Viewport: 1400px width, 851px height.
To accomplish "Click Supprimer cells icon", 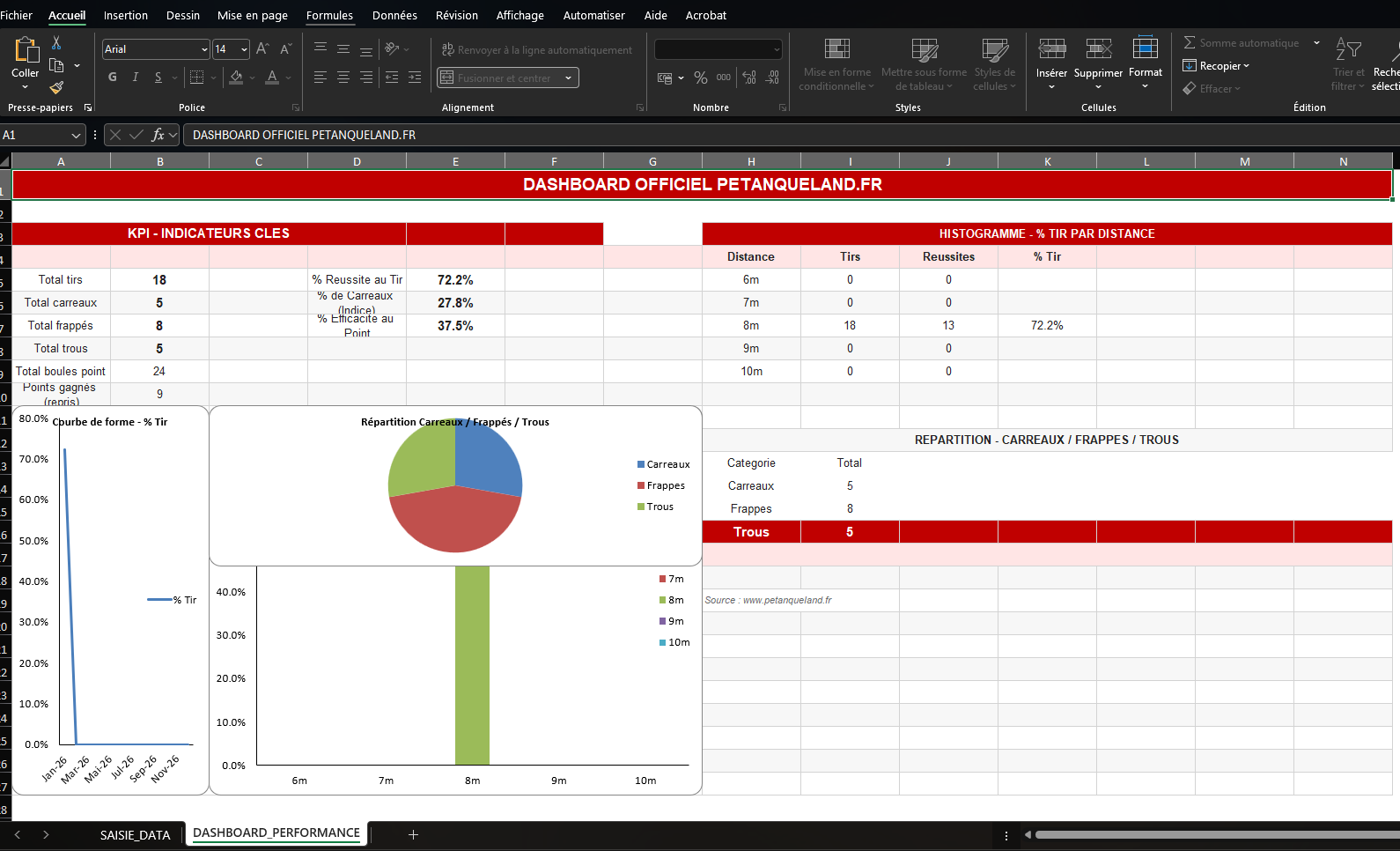I will pos(1099,48).
